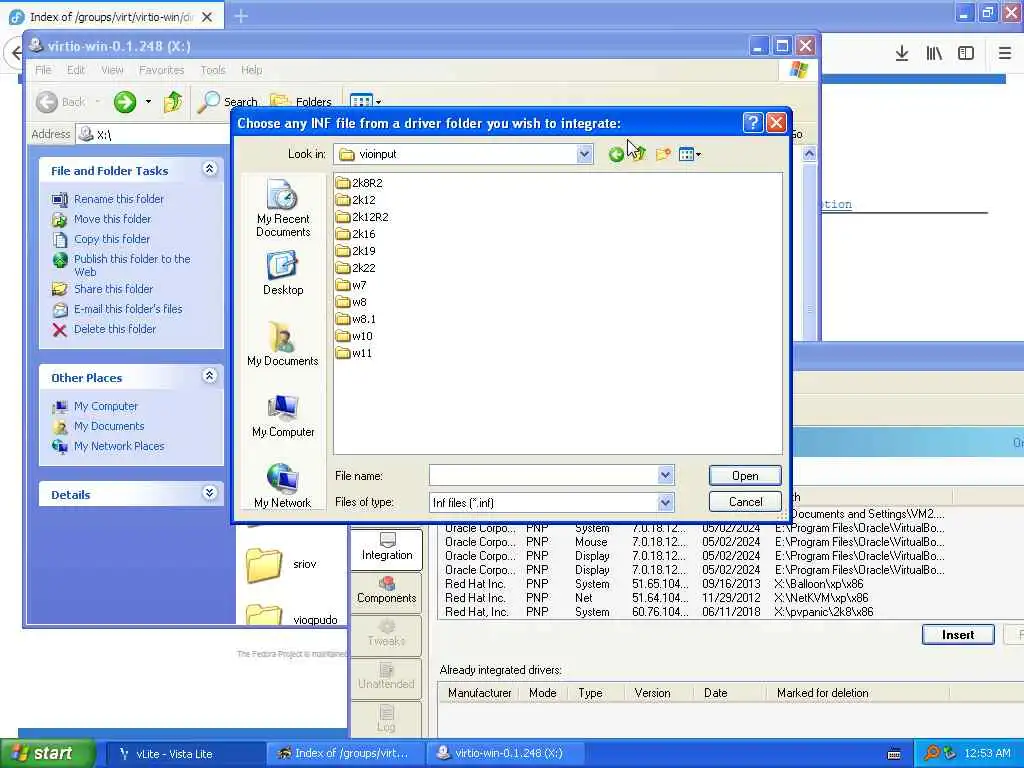Open View menu in Explorer window
Viewport: 1024px width, 768px height.
coord(112,70)
